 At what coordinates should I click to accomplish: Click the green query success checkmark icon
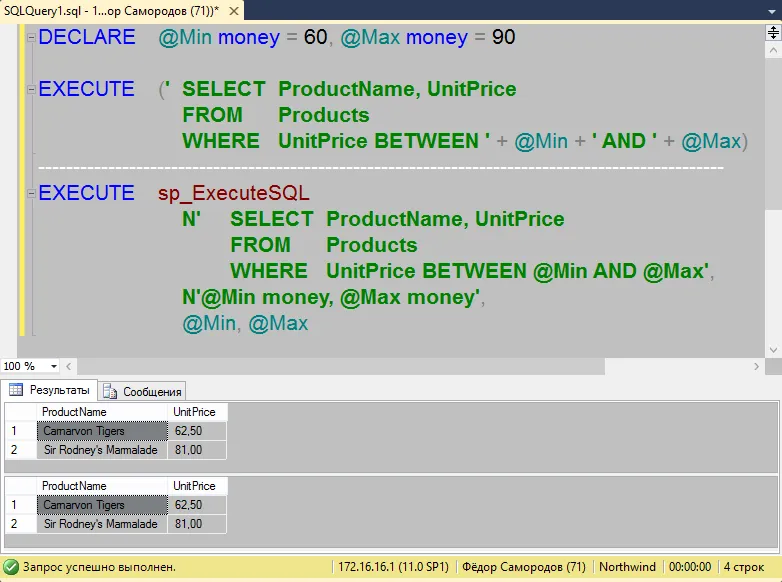tap(11, 566)
